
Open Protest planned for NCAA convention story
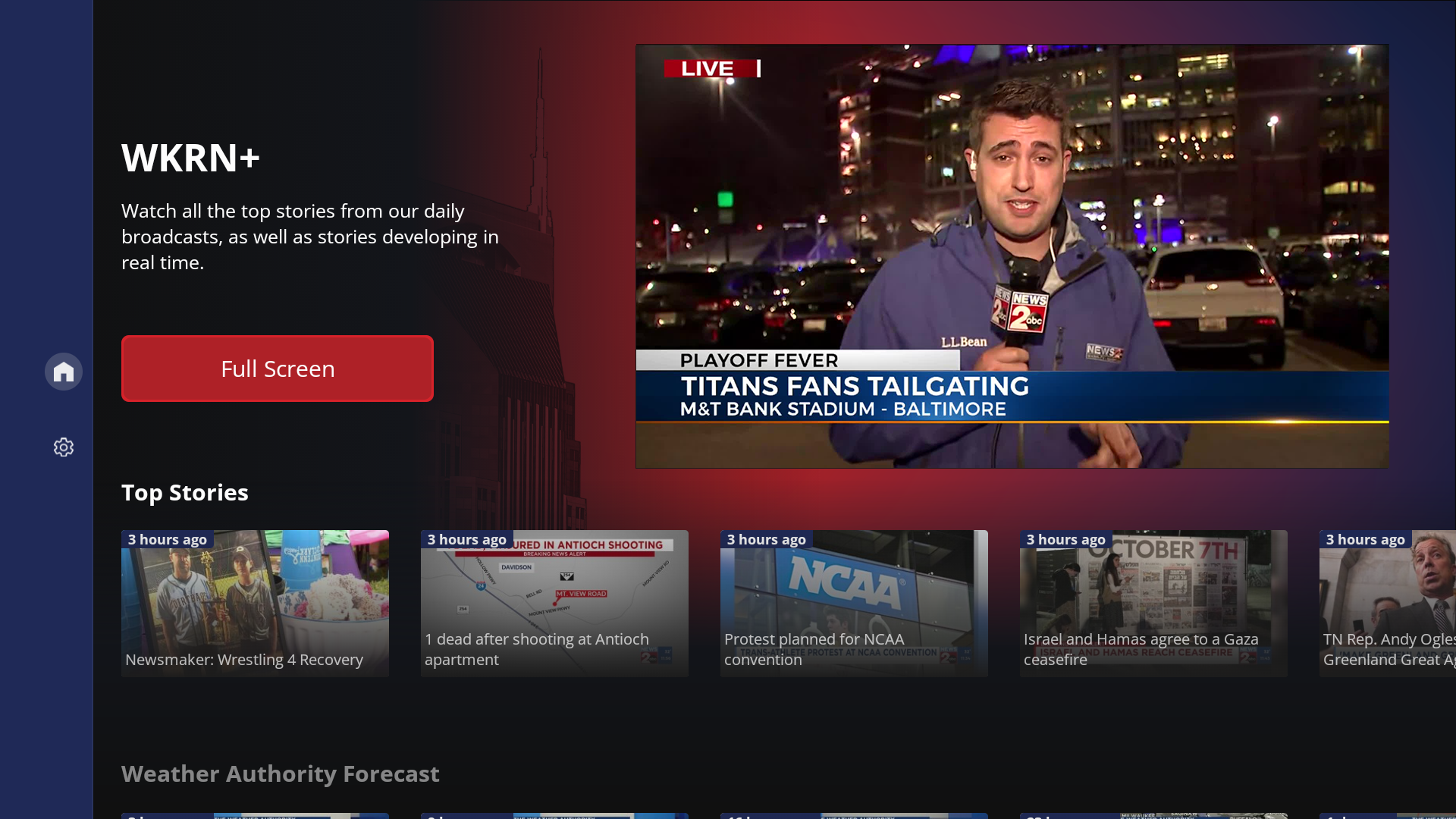click(x=854, y=604)
